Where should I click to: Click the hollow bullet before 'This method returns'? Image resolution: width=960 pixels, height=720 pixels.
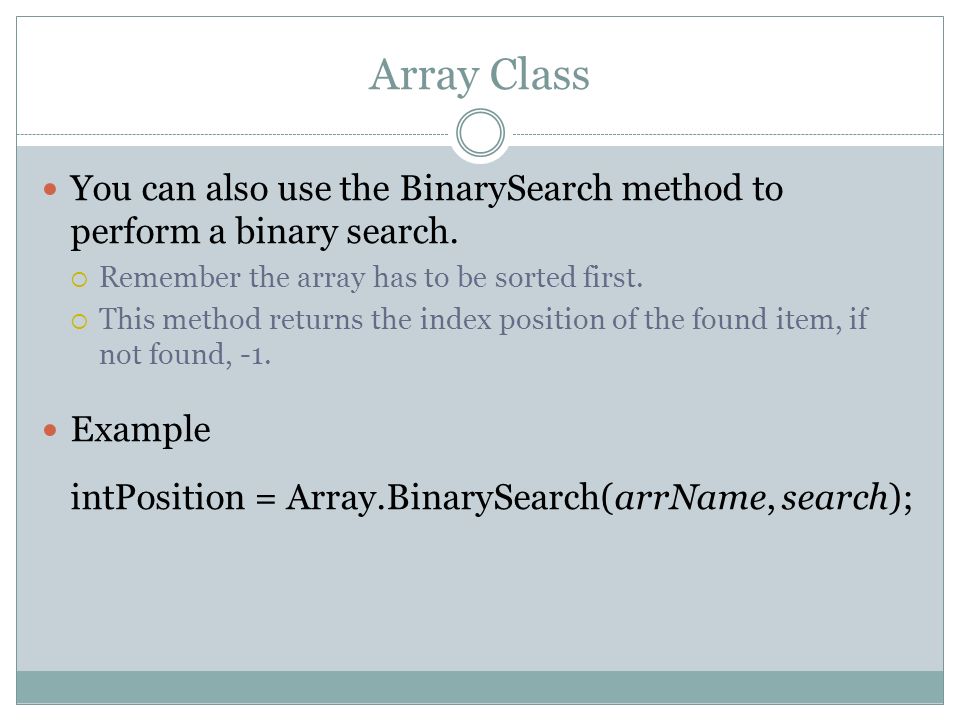tap(79, 321)
